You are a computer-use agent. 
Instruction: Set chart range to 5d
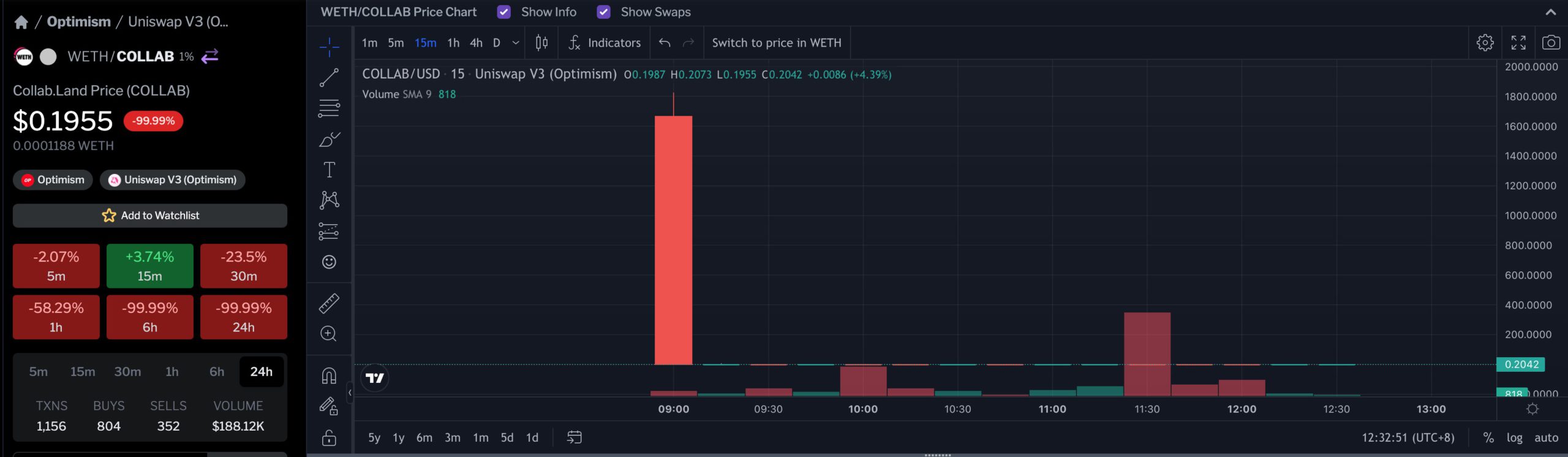[x=507, y=437]
